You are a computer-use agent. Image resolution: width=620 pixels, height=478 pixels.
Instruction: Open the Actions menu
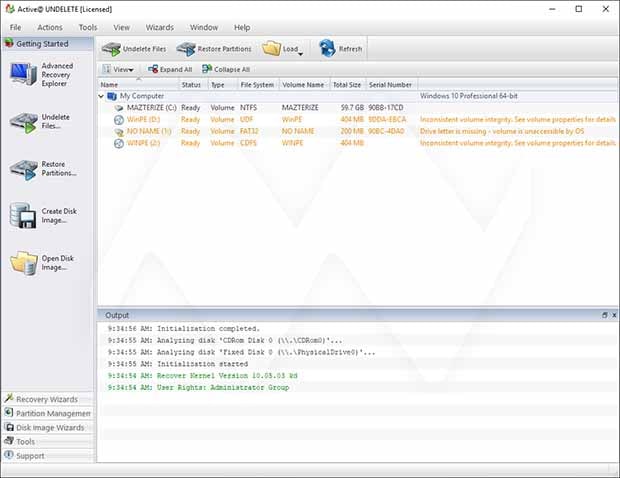[x=50, y=27]
